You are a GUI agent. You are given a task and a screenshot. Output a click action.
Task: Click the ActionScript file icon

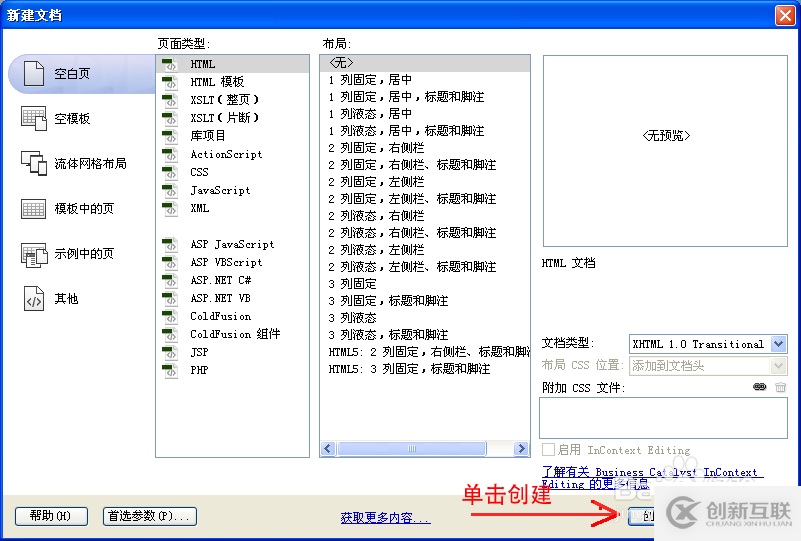(x=170, y=154)
